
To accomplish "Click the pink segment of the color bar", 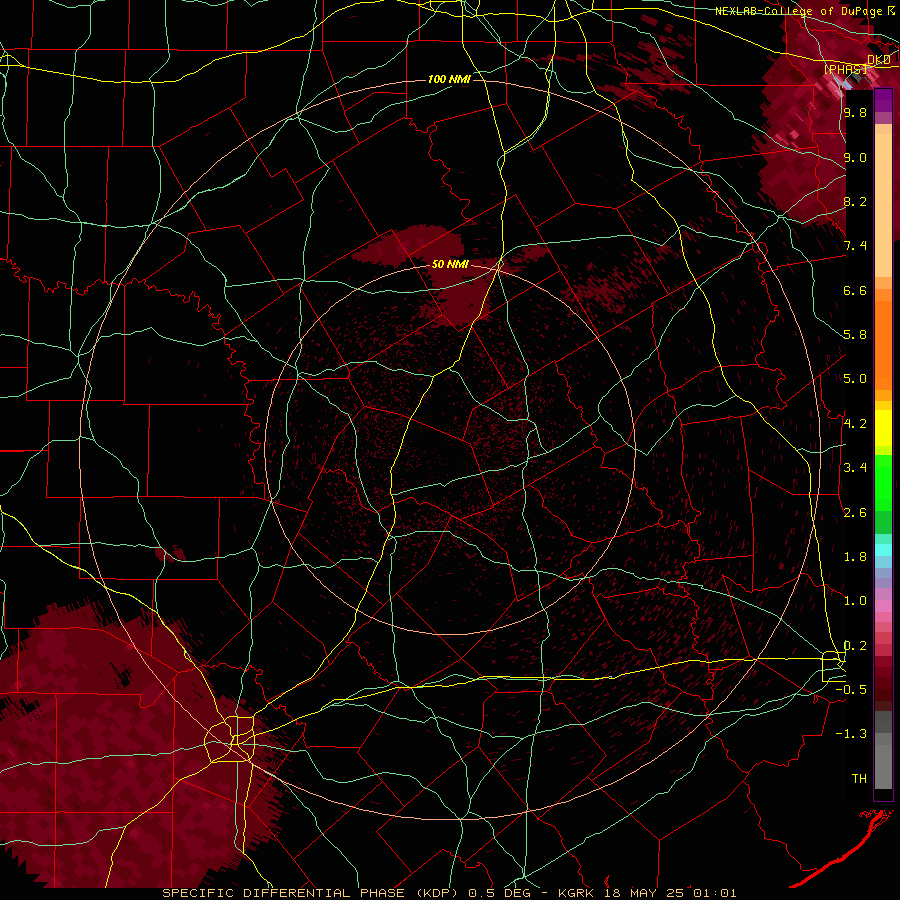I will 883,606.
